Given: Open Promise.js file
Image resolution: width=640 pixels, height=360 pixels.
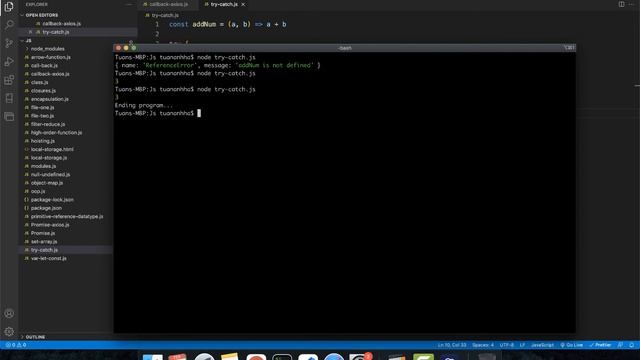Looking at the screenshot, I should (x=43, y=233).
